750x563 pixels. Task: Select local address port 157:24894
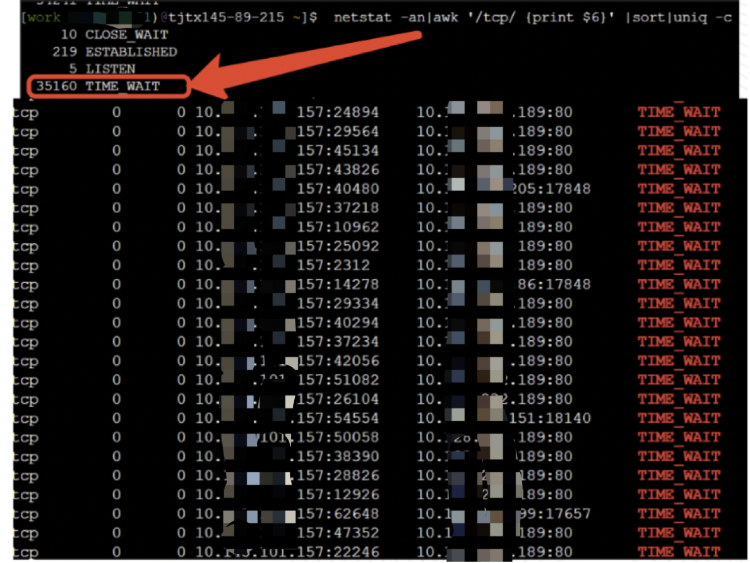337,112
